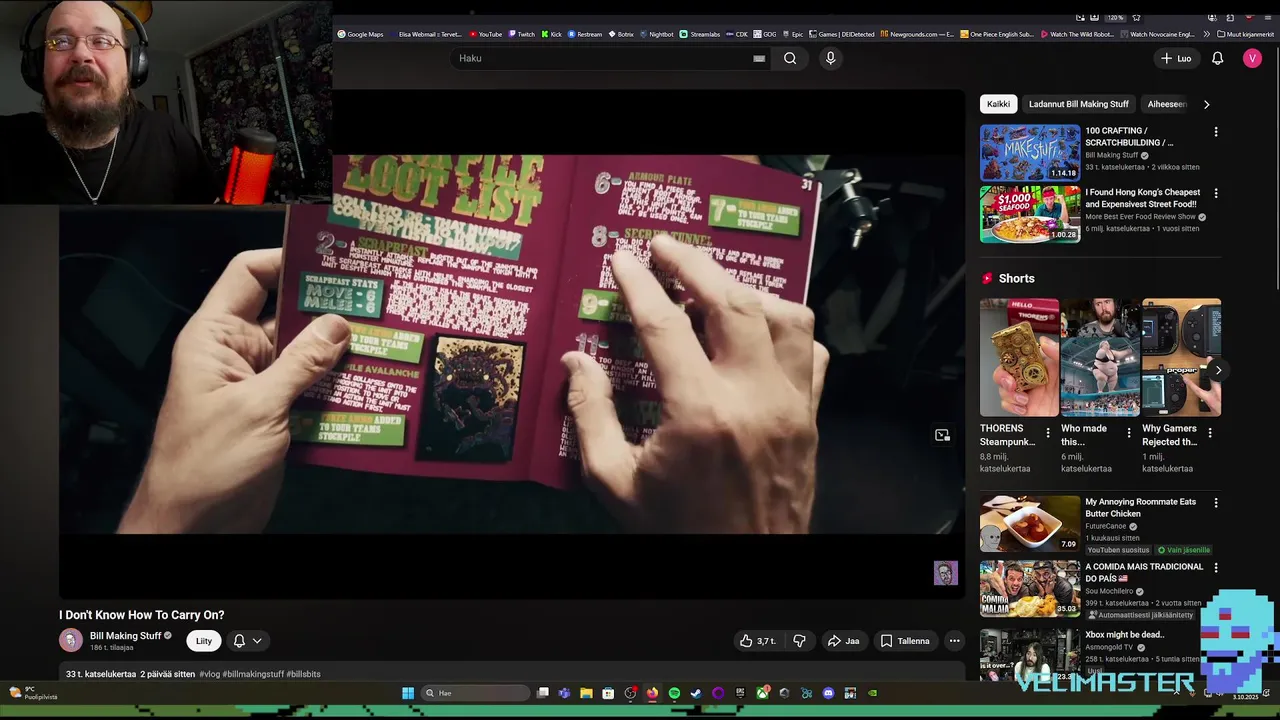Select the Aiheeseen chip
Image resolution: width=1280 pixels, height=720 pixels.
1166,104
